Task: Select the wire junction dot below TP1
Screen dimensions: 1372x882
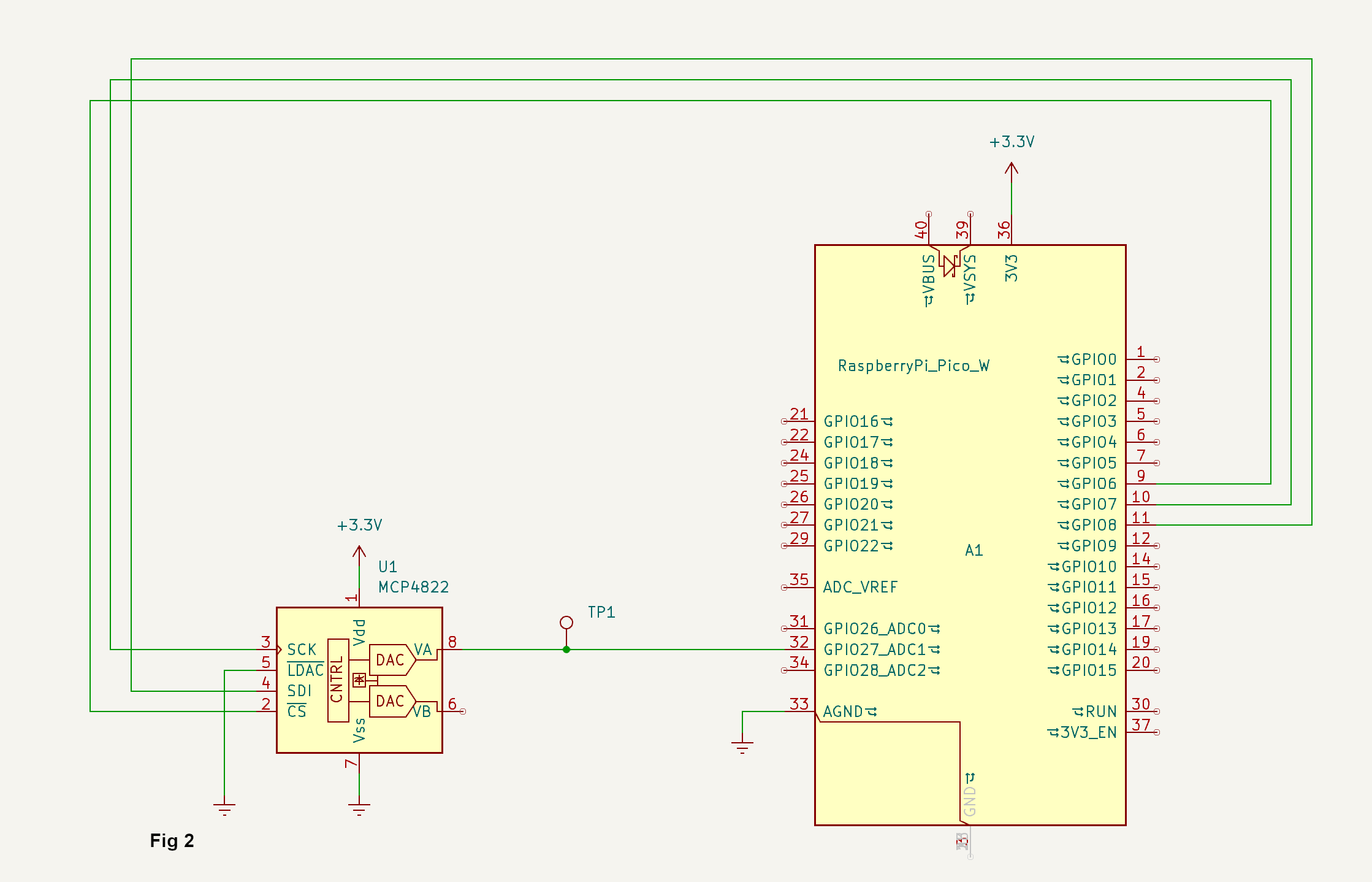Action: [x=566, y=650]
